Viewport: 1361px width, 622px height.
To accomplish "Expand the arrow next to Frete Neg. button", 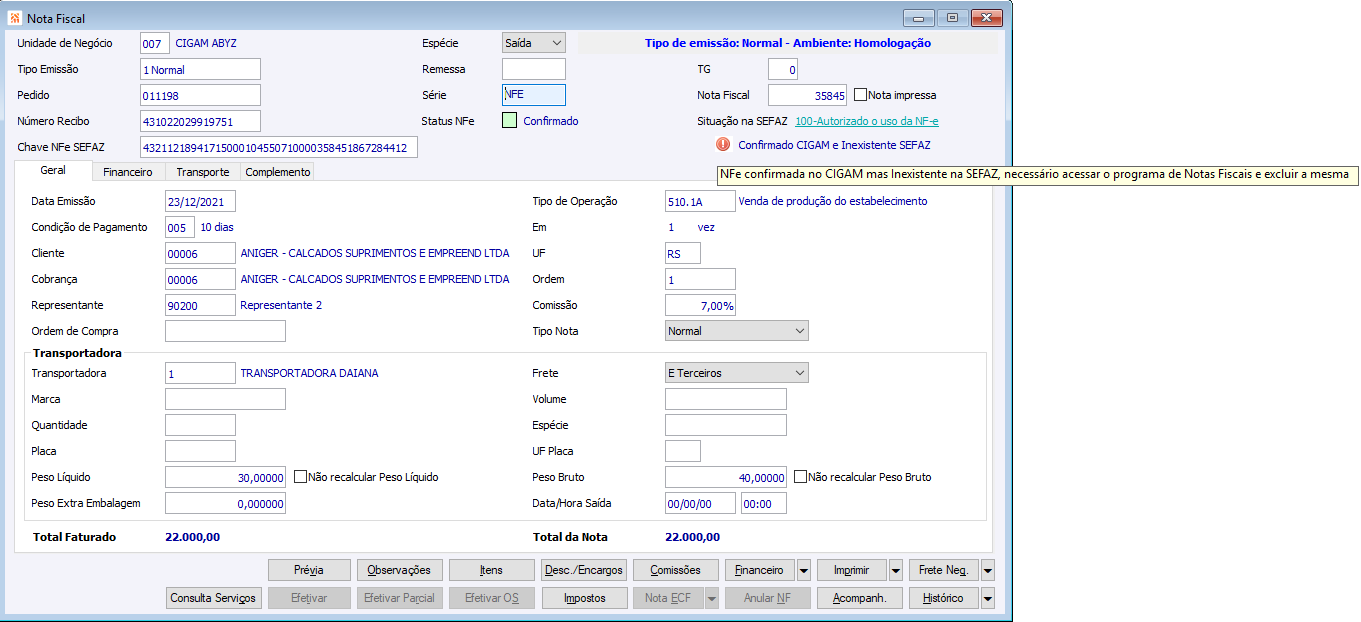I will 988,570.
